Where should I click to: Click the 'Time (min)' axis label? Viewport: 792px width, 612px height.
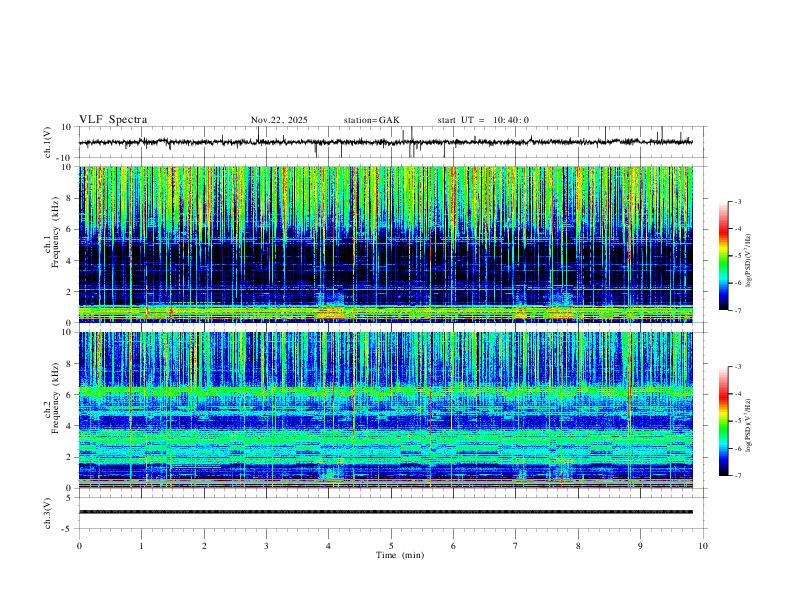click(400, 555)
